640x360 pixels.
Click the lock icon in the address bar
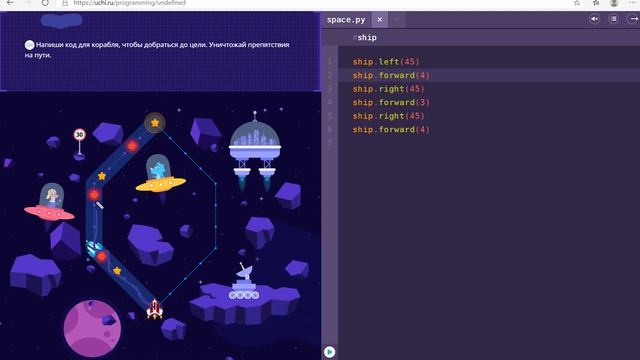(64, 3)
